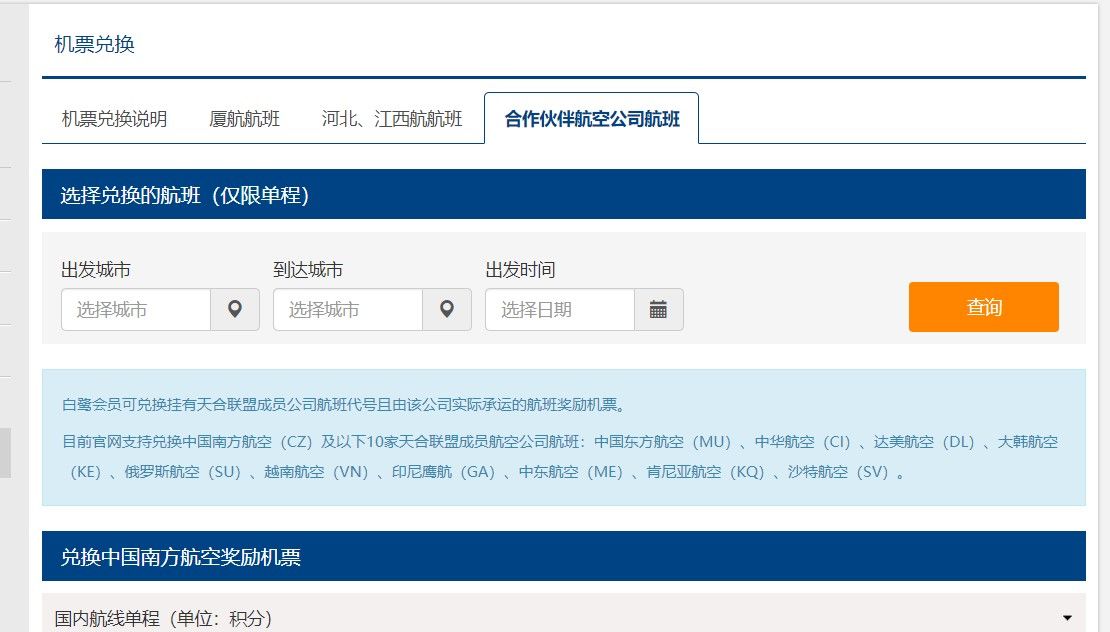The width and height of the screenshot is (1110, 632).
Task: Click the 出发时间 label
Action: (520, 270)
